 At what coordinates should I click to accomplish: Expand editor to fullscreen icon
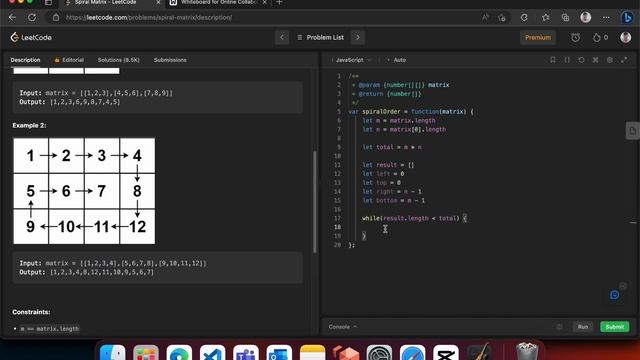(x=624, y=60)
